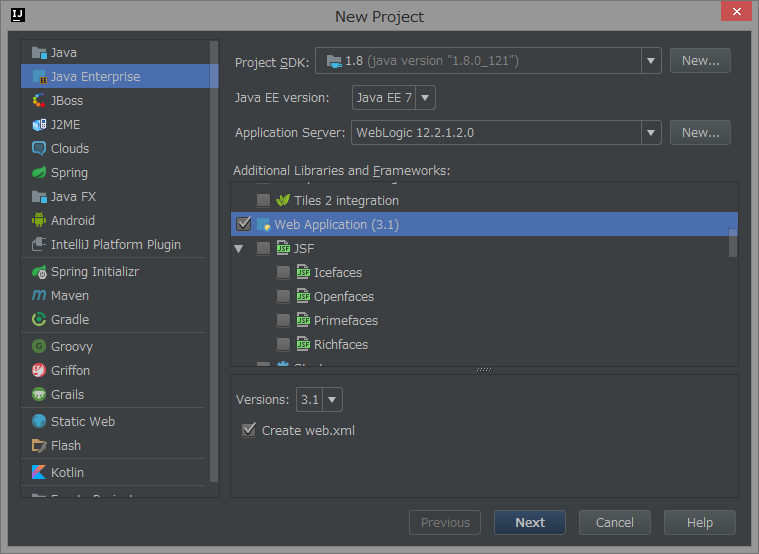The image size is (759, 554).
Task: Click the Kotlin K icon
Action: (x=39, y=472)
